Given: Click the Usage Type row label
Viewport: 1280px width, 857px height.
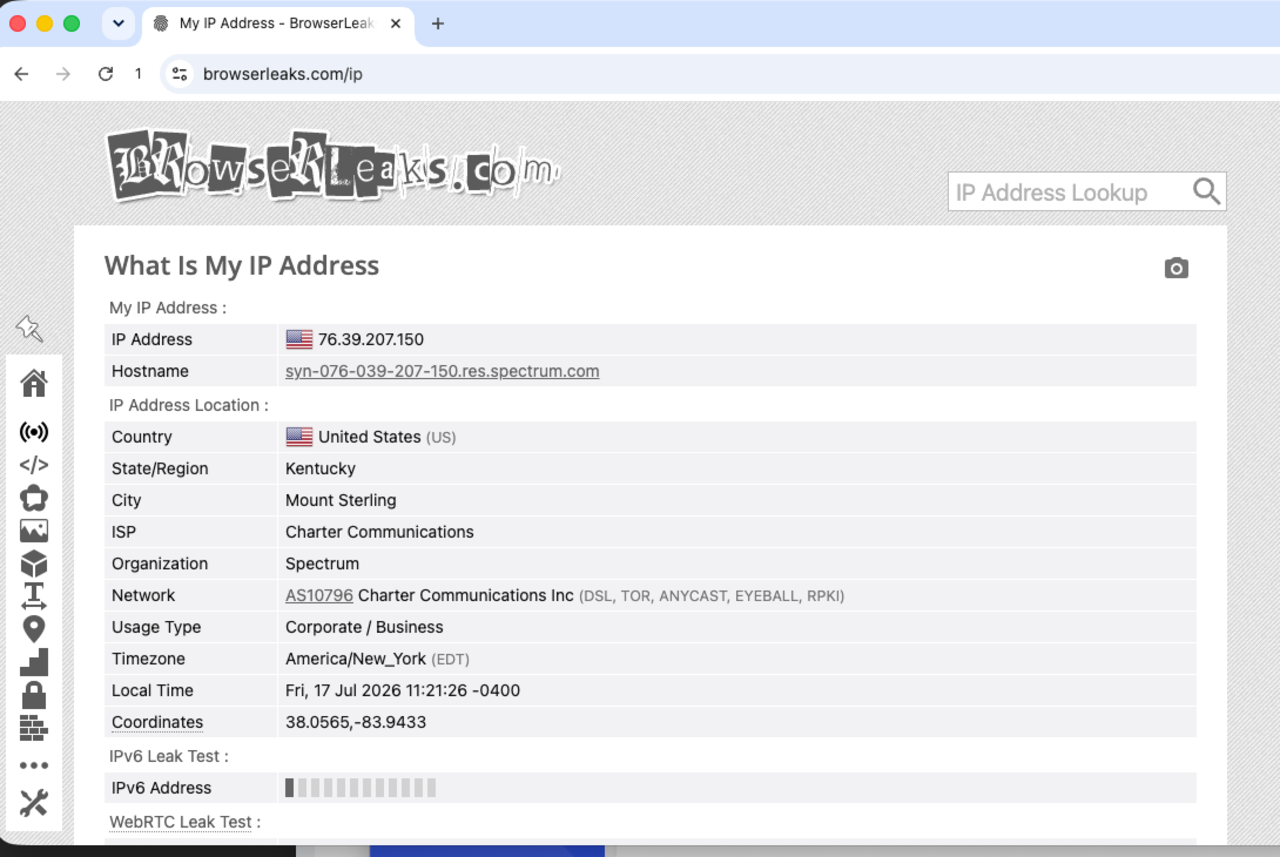Looking at the screenshot, I should tap(156, 627).
